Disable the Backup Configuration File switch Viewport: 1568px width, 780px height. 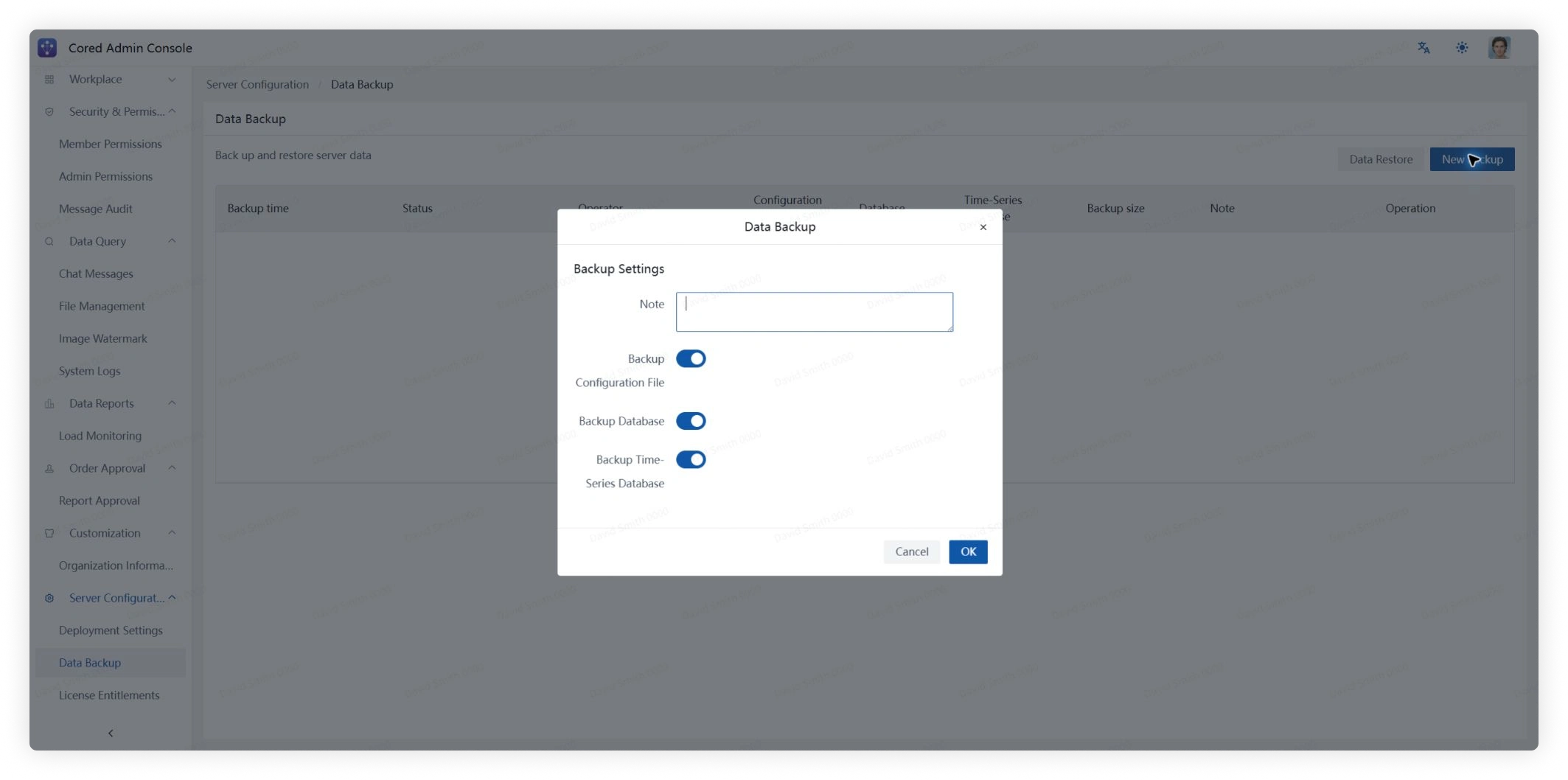(691, 359)
